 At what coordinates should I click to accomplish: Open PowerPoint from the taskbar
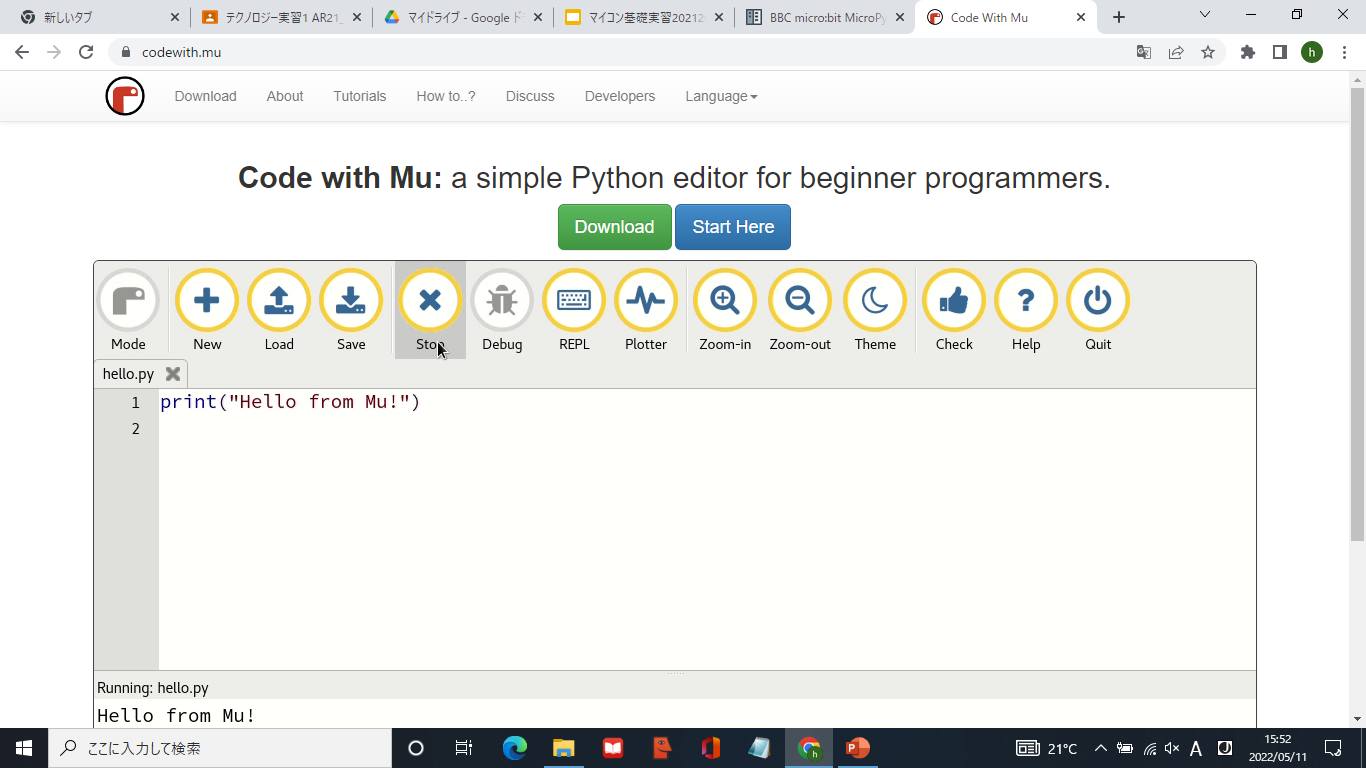coord(858,748)
